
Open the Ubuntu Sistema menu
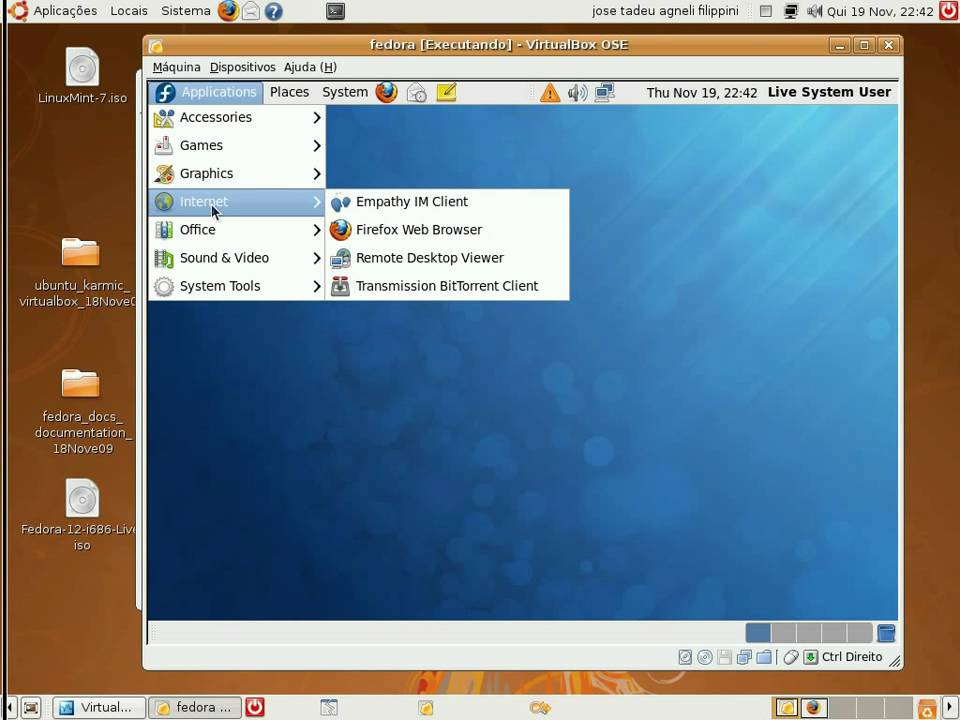186,10
